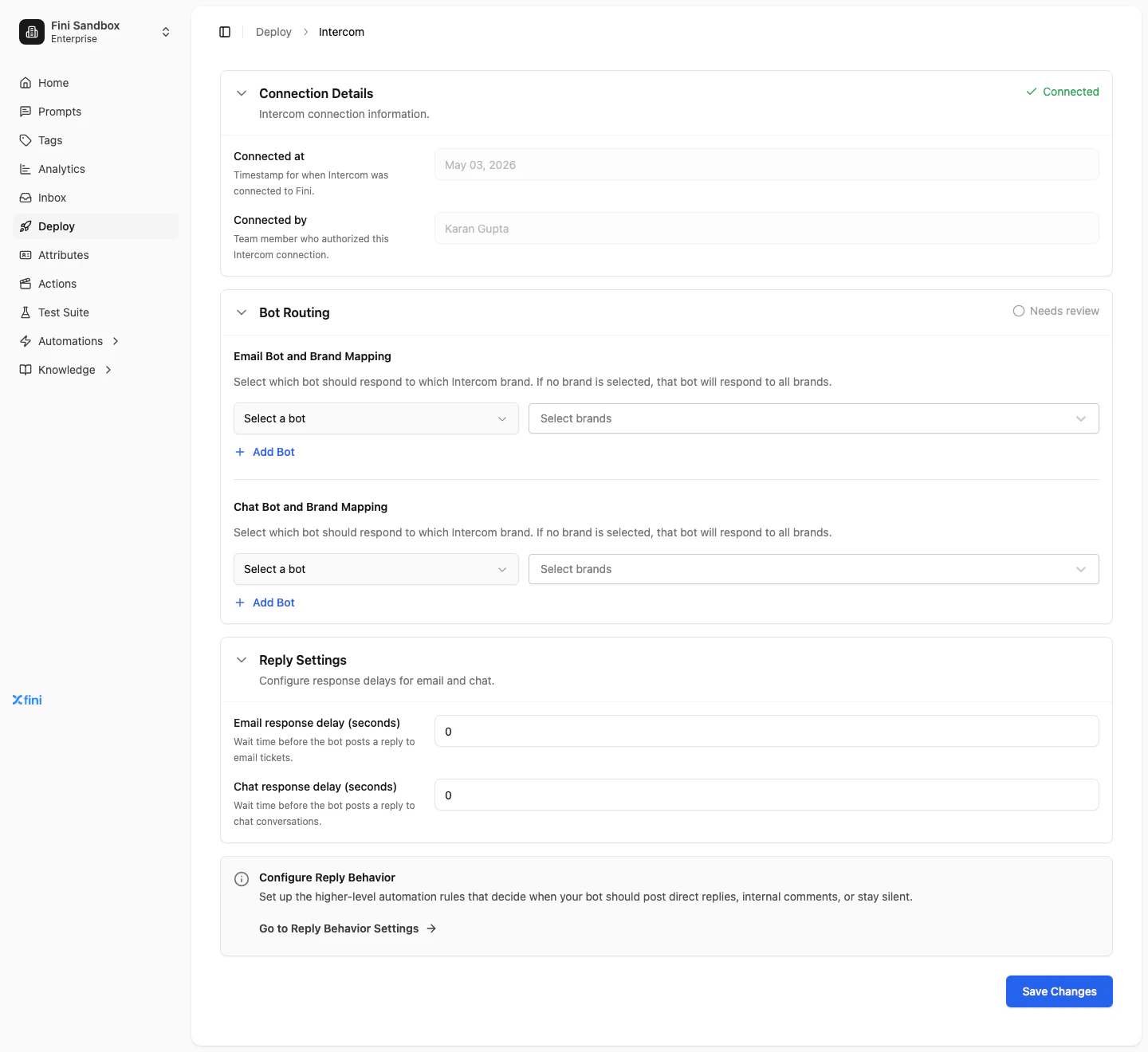Toggle the sidebar panel icon
This screenshot has width=1148, height=1052.
tap(225, 32)
